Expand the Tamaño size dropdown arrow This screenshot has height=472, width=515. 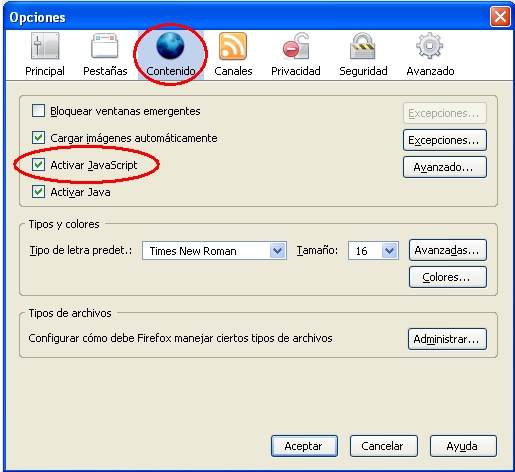tap(389, 251)
